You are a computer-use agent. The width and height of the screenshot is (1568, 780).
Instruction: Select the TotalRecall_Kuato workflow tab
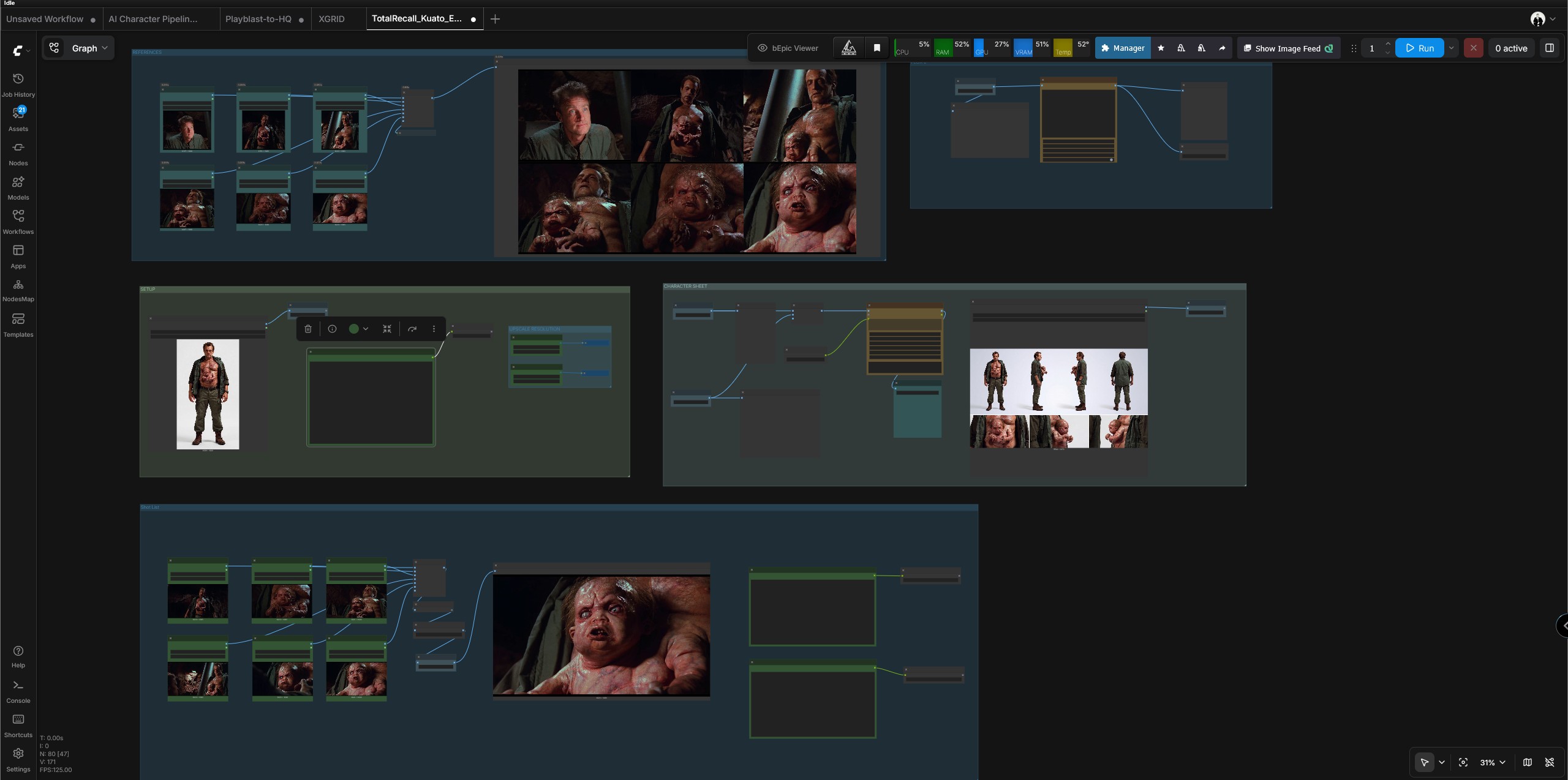[x=417, y=18]
